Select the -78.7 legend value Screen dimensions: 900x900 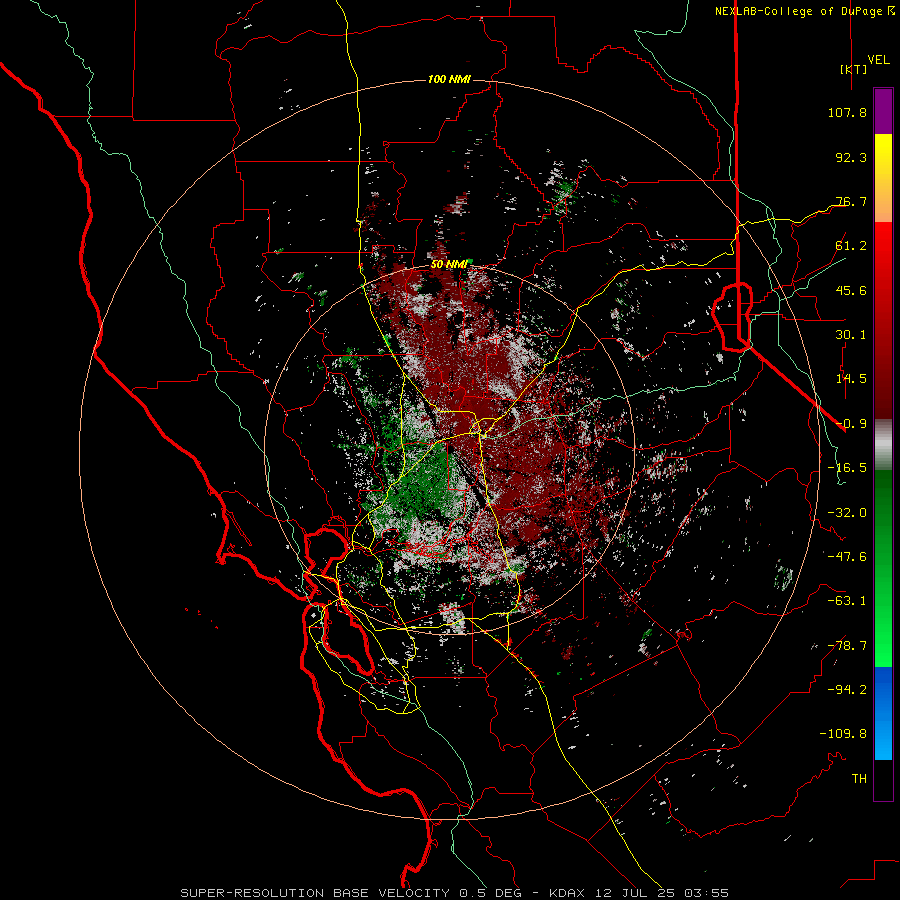pos(847,646)
